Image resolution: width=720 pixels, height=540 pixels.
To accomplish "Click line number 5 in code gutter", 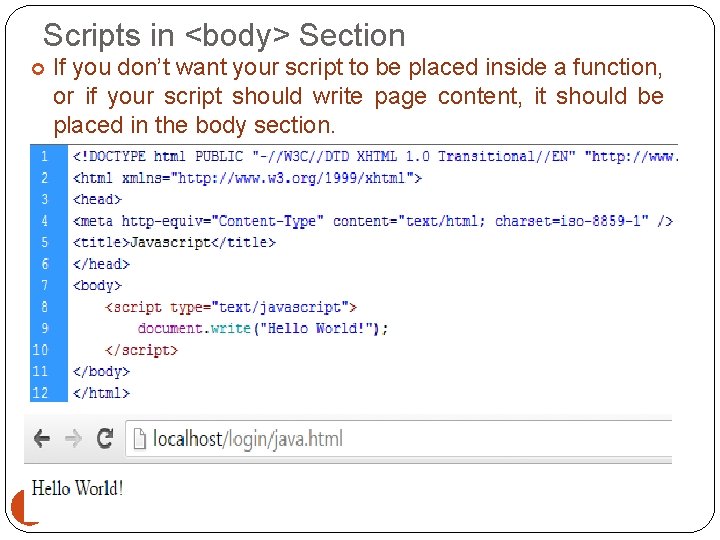I will 45,242.
